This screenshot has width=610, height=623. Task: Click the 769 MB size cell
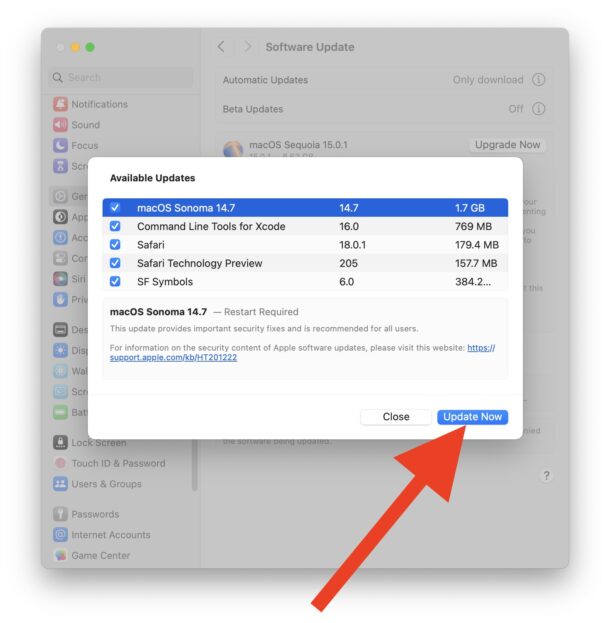[x=473, y=226]
